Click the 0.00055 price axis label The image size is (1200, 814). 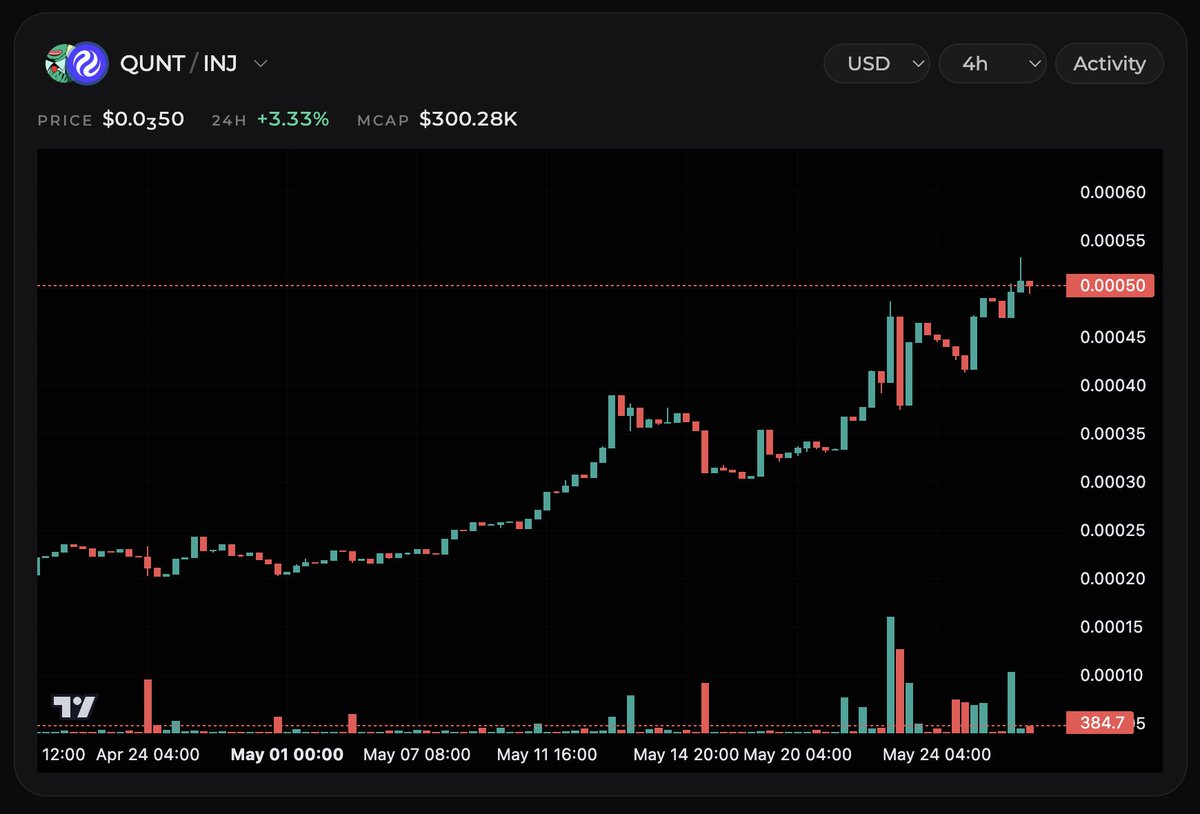pyautogui.click(x=1113, y=241)
